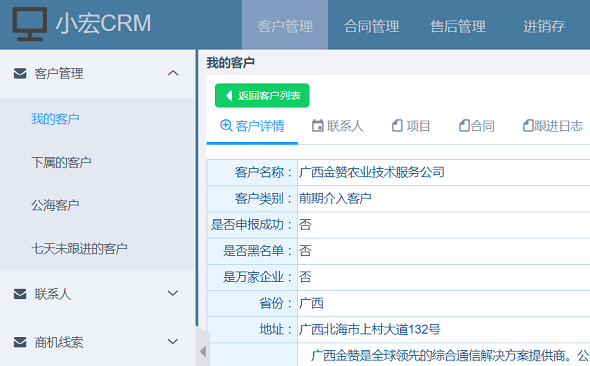Click the 我的客户 page heading
590x366 pixels.
click(231, 62)
